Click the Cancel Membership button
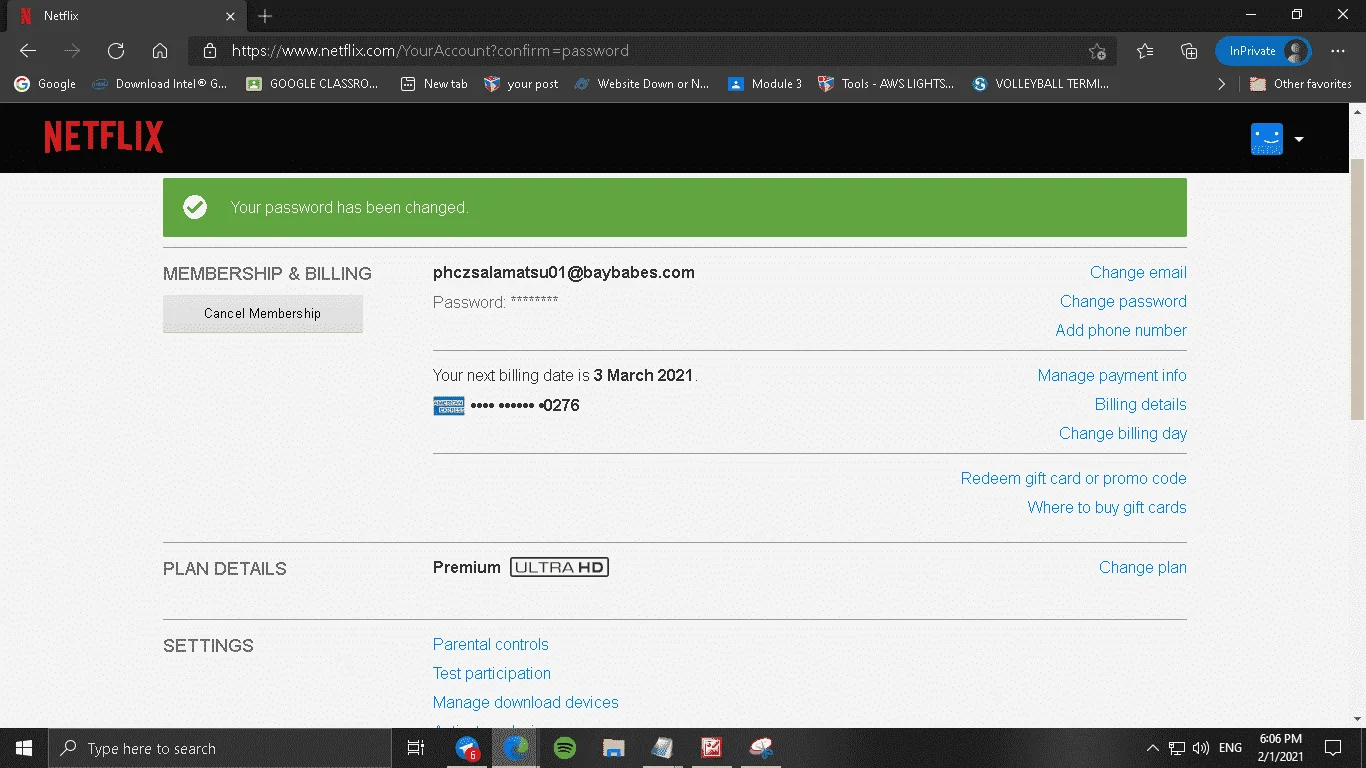 [263, 313]
